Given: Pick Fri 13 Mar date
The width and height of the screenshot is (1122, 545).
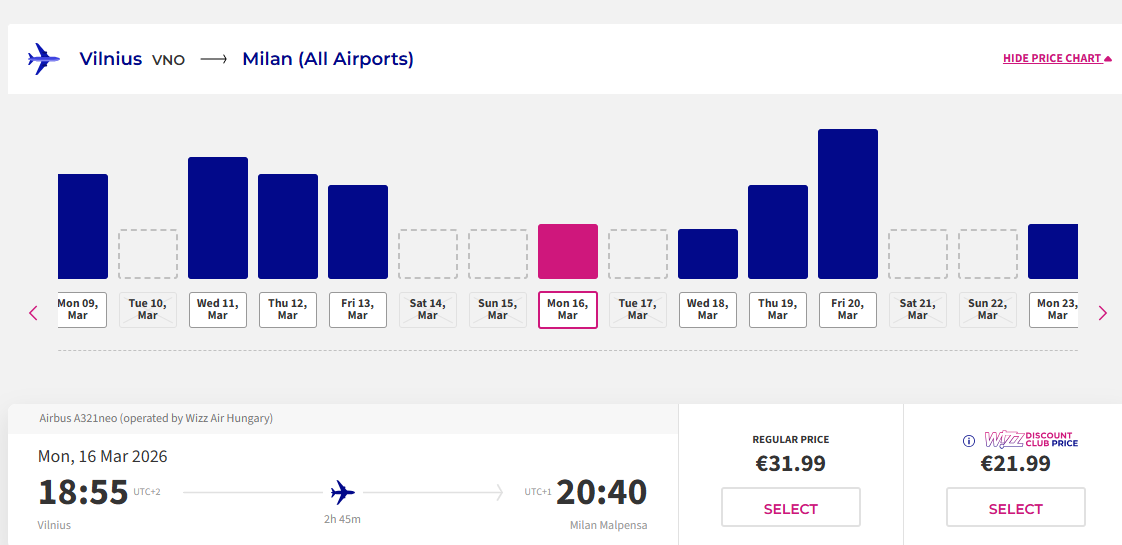Looking at the screenshot, I should pos(358,309).
